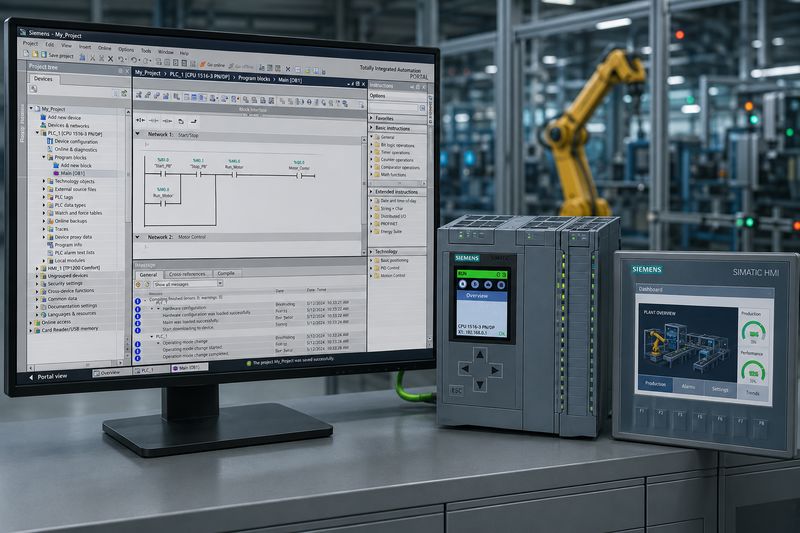Click the Delete X icon in toolbar
The image size is (800, 533).
[111, 59]
